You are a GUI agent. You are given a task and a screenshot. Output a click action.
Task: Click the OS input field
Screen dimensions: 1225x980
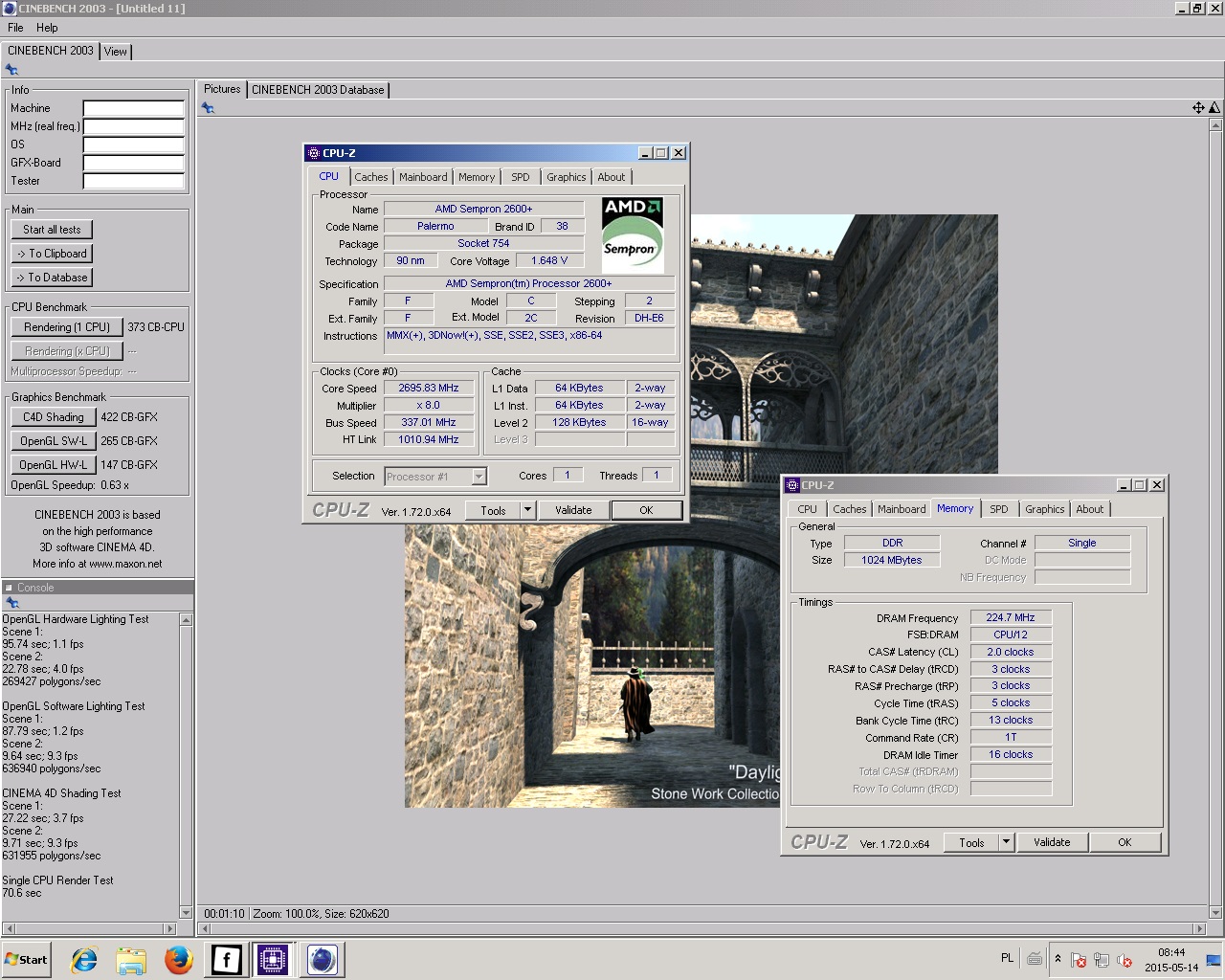point(133,145)
